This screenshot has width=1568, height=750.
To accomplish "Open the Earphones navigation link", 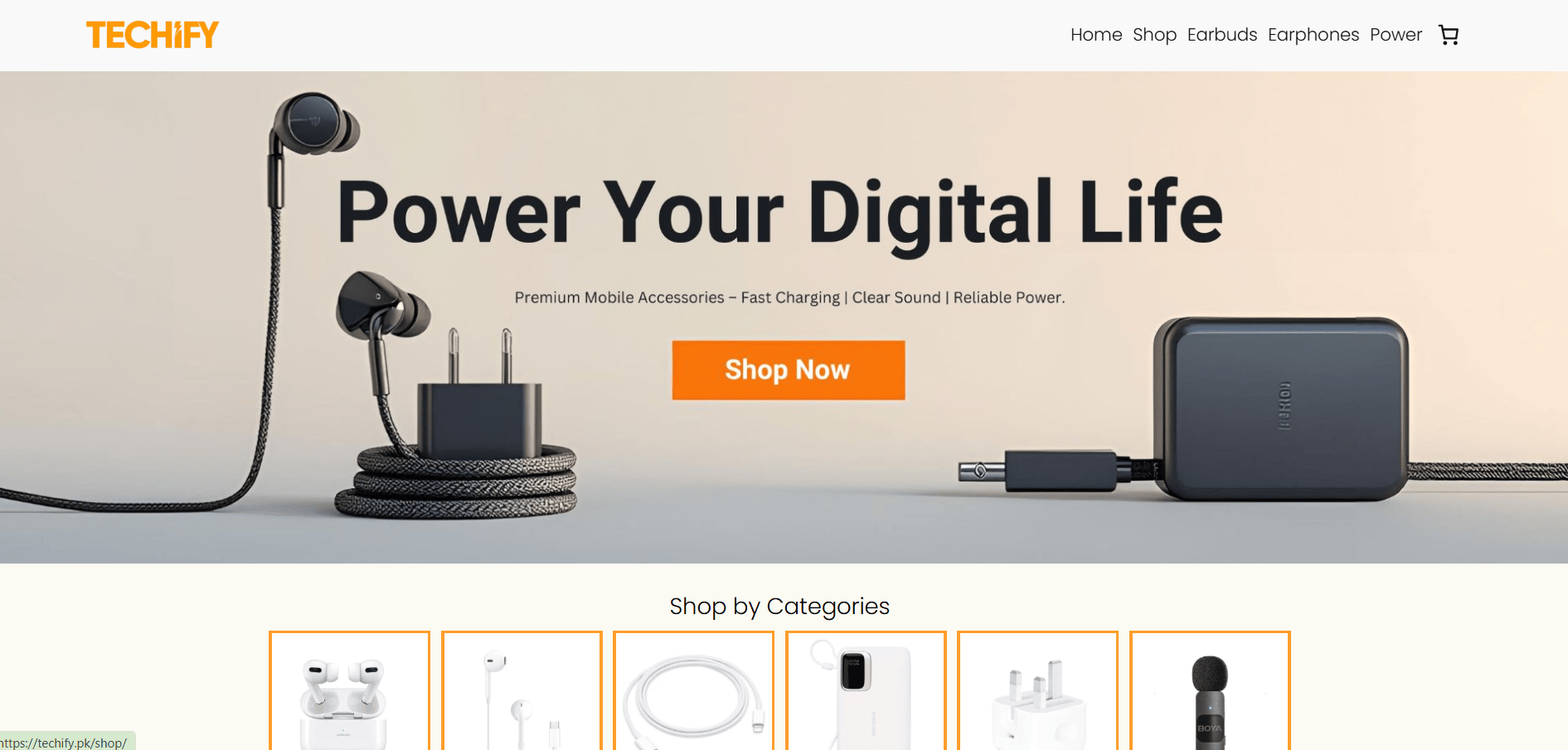I will click(1313, 35).
